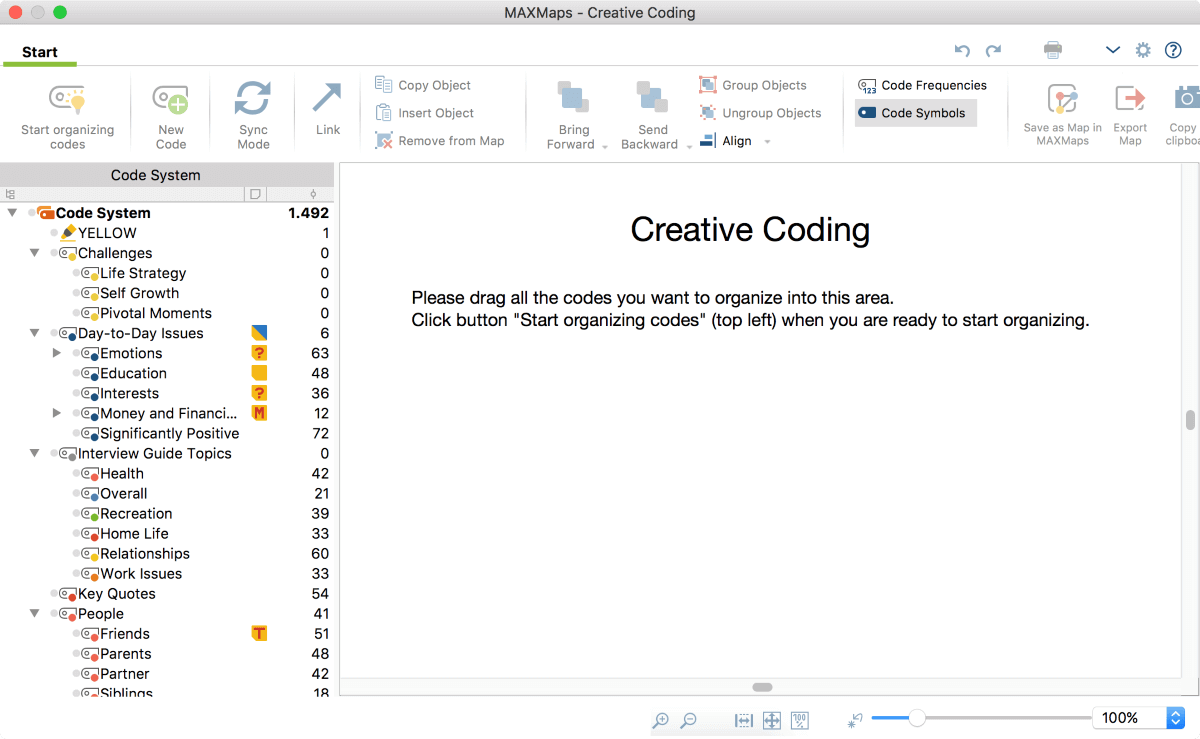This screenshot has height=739, width=1200.
Task: Collapse the Challenges code
Action: 35,253
